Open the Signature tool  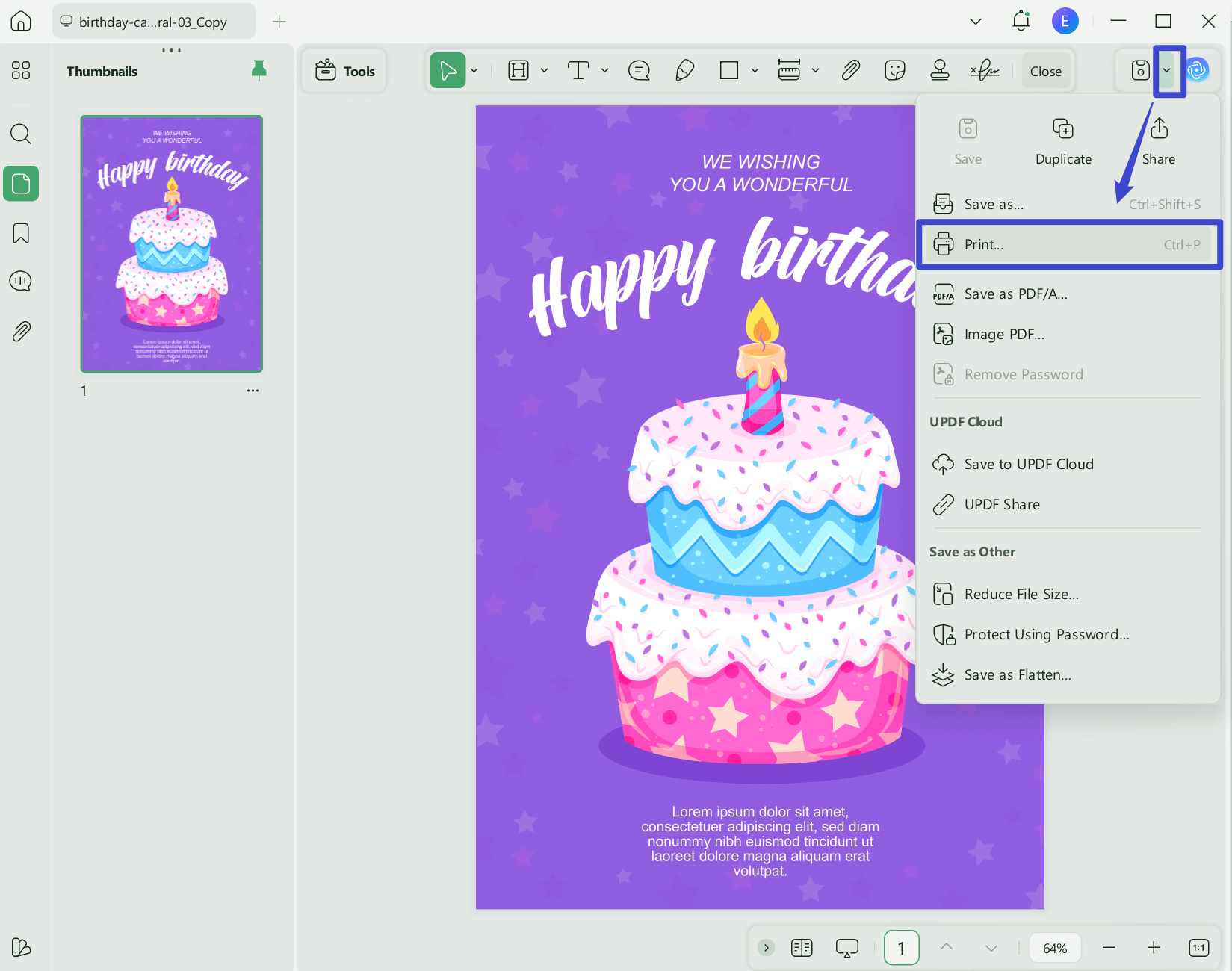tap(985, 71)
